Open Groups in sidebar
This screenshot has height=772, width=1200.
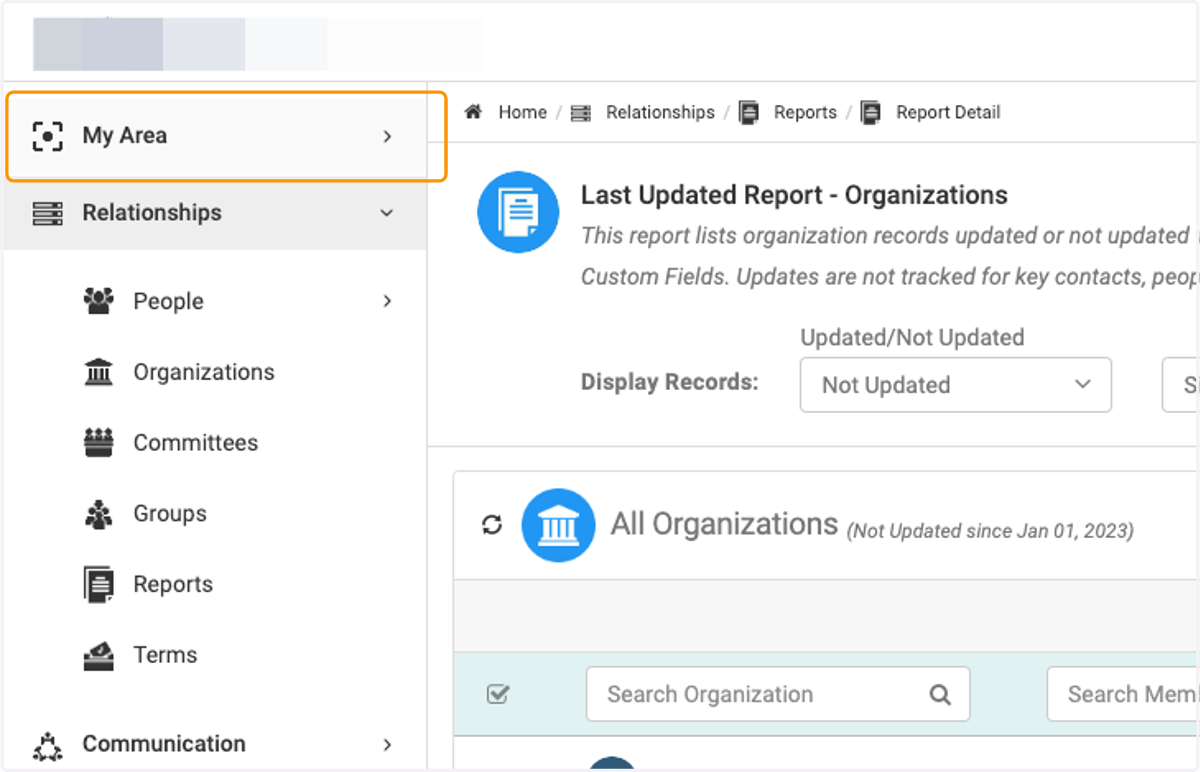tap(170, 514)
